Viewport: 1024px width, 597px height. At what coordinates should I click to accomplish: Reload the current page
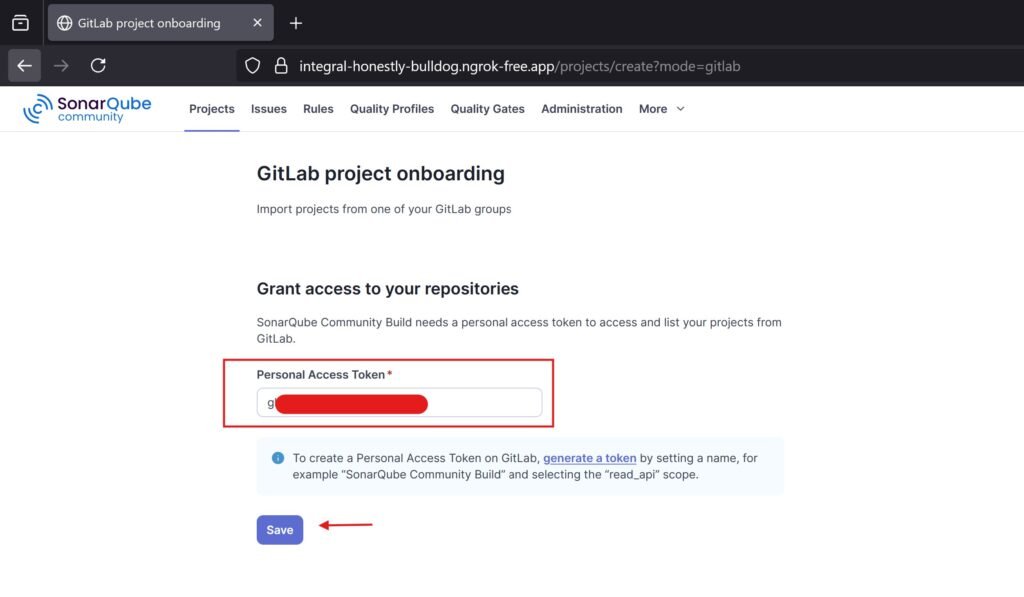click(97, 65)
